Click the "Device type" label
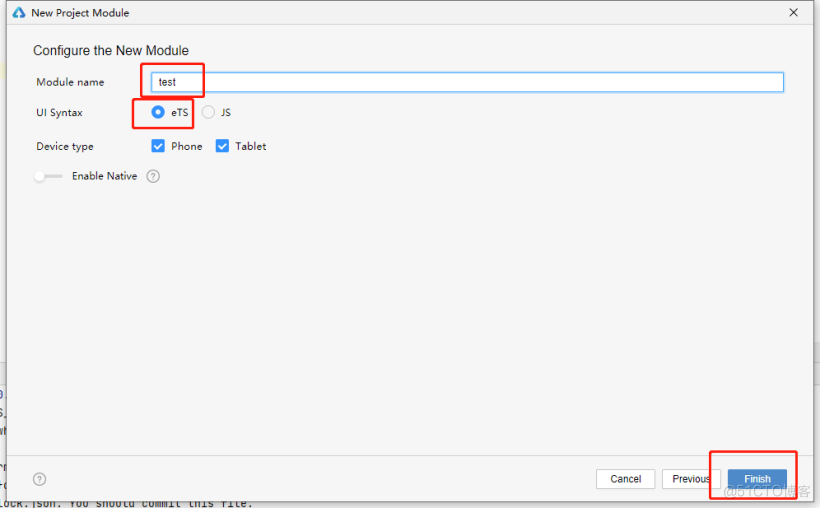Image resolution: width=820 pixels, height=508 pixels. tap(65, 146)
